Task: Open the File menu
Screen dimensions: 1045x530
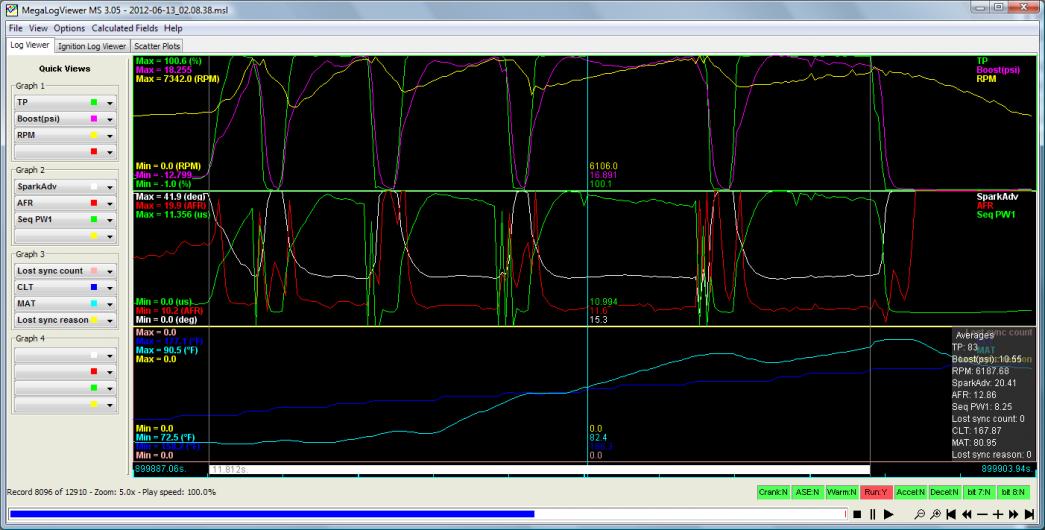Action: click(x=15, y=28)
